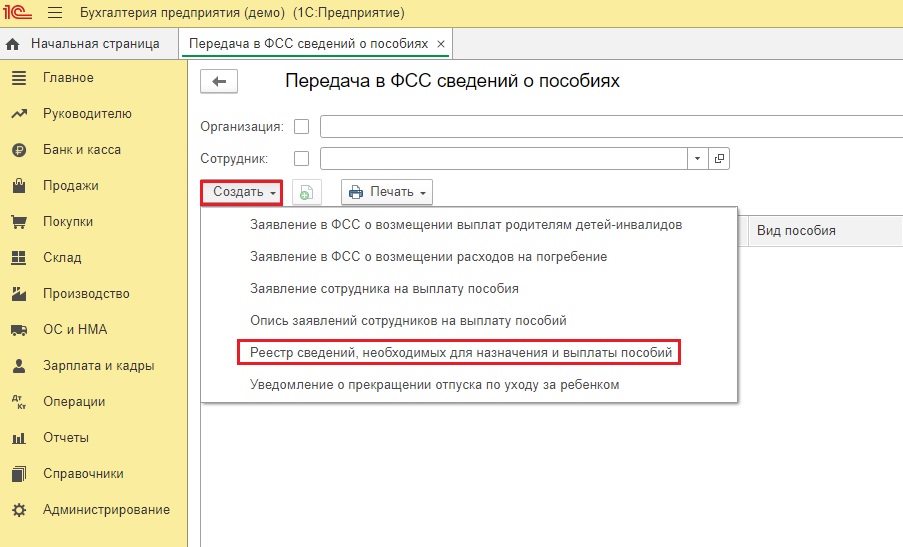Viewport: 903px width, 547px height.
Task: Open the Печать dropdown menu
Action: (x=386, y=192)
